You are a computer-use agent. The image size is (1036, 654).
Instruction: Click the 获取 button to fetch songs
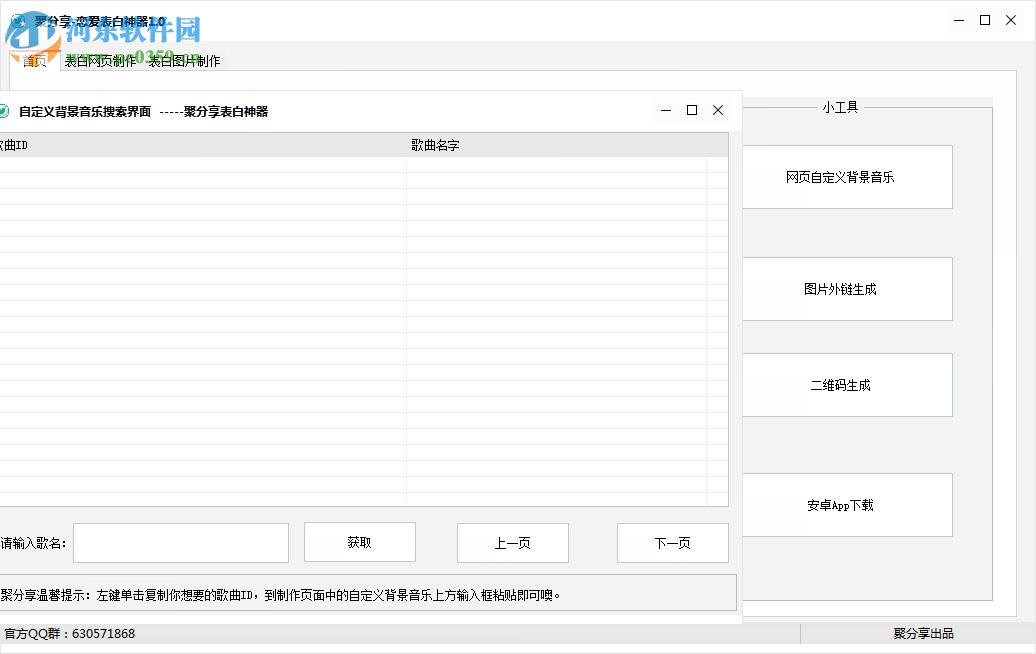360,541
